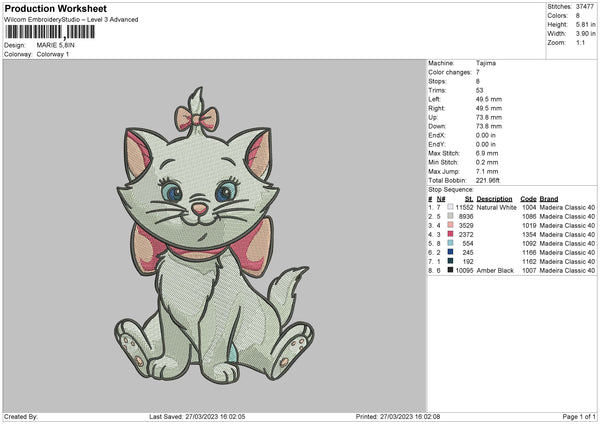Click stitch count '2372' in stop row 4
Viewport: 600px width, 424px height.
(466, 235)
